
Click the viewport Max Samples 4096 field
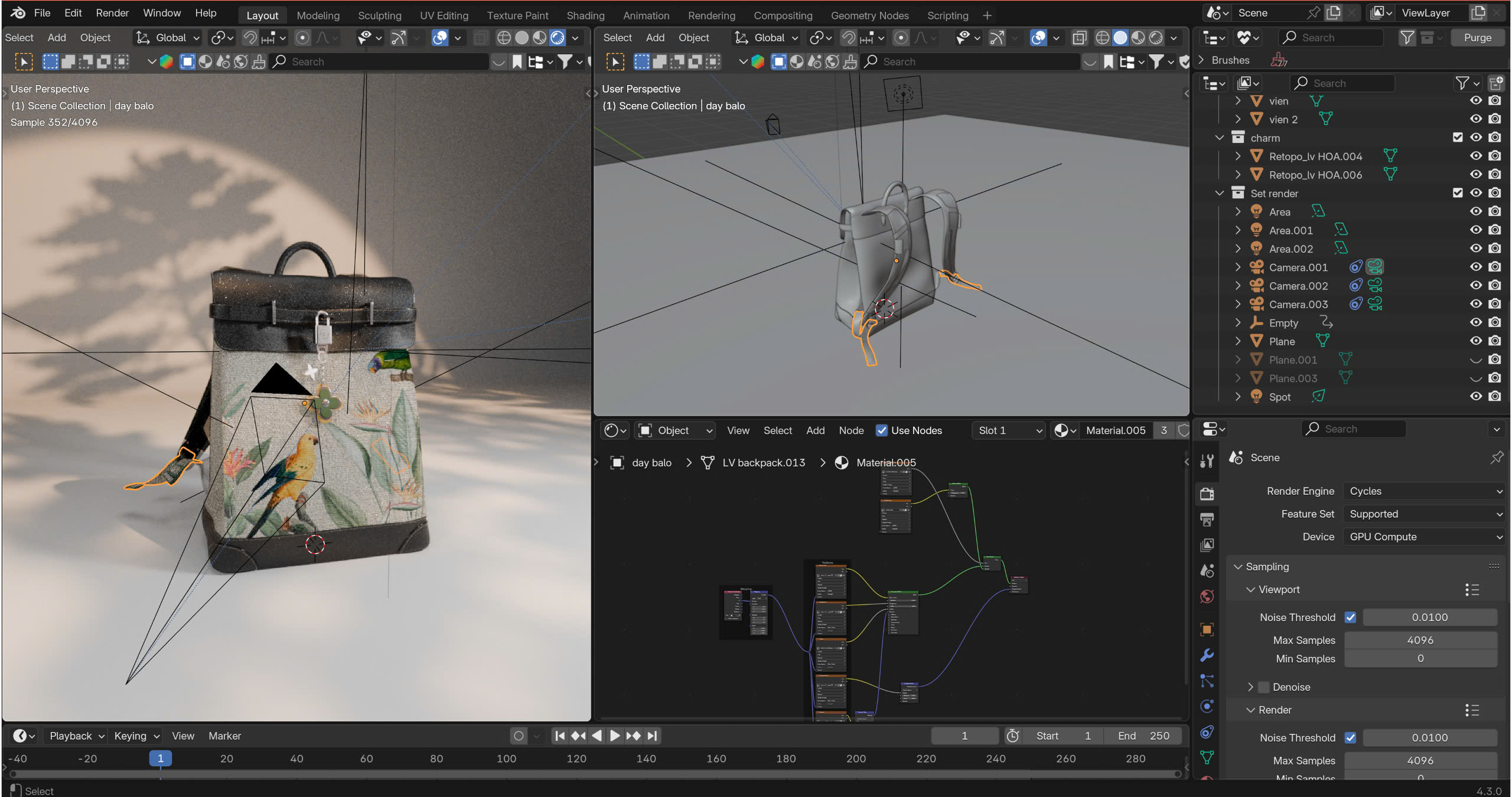point(1420,640)
